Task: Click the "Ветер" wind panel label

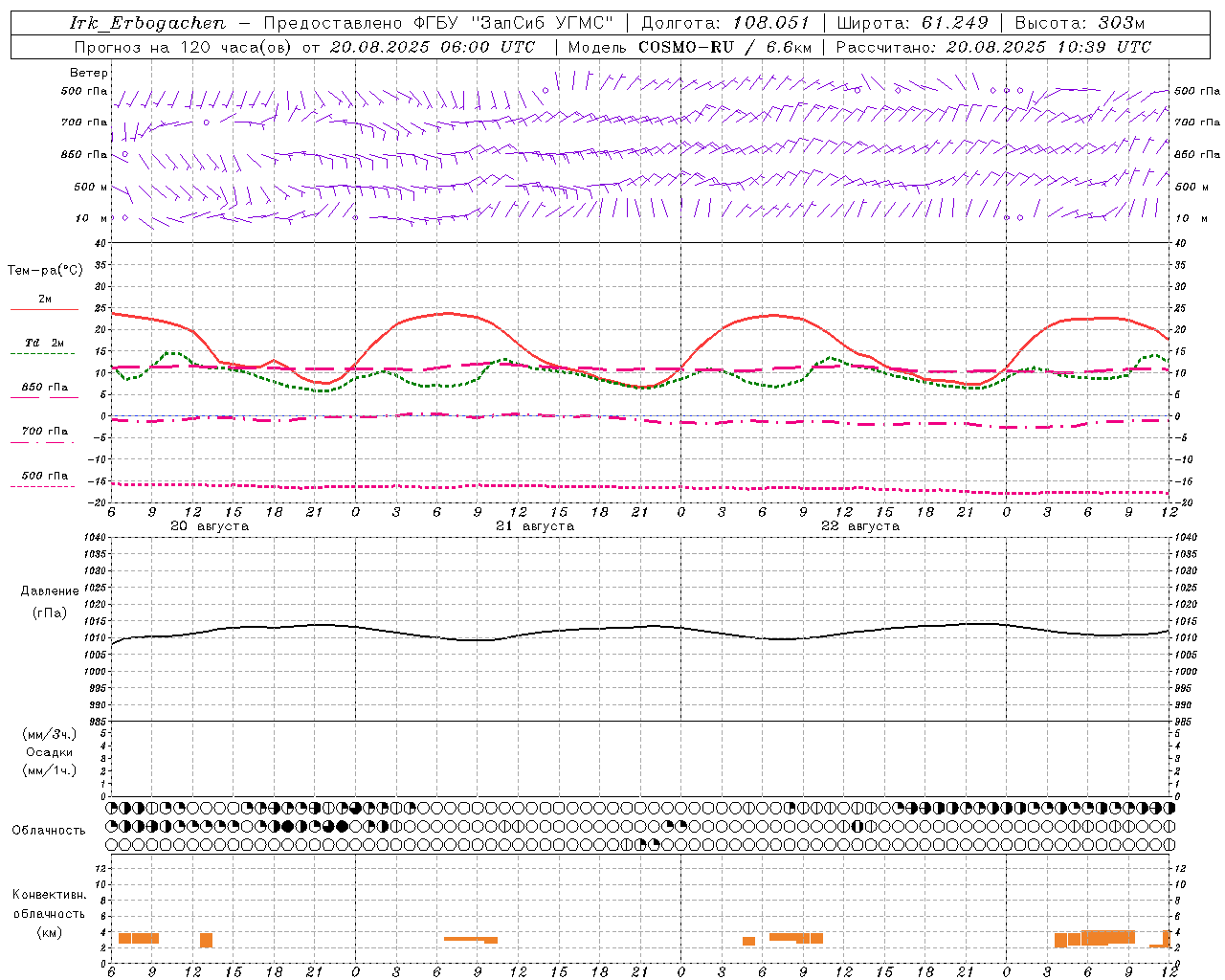Action: point(89,73)
